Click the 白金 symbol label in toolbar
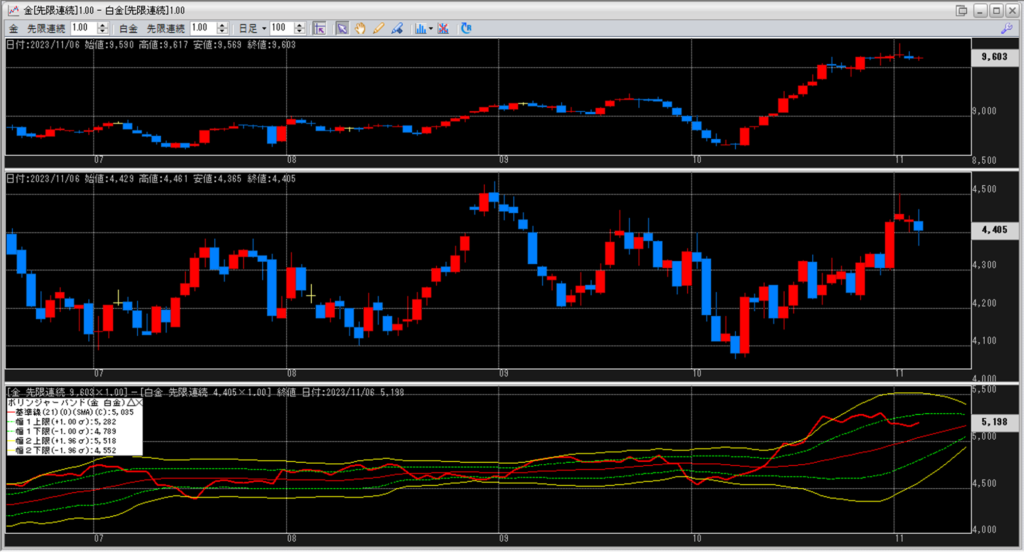1024x552 pixels. (x=129, y=28)
